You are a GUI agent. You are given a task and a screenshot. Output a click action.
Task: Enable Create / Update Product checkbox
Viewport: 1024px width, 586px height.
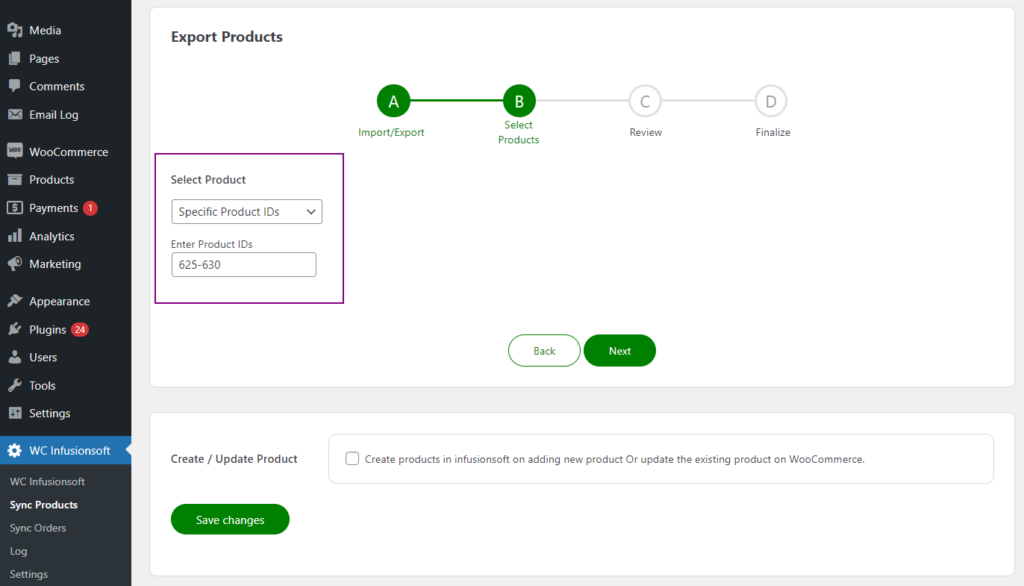352,459
